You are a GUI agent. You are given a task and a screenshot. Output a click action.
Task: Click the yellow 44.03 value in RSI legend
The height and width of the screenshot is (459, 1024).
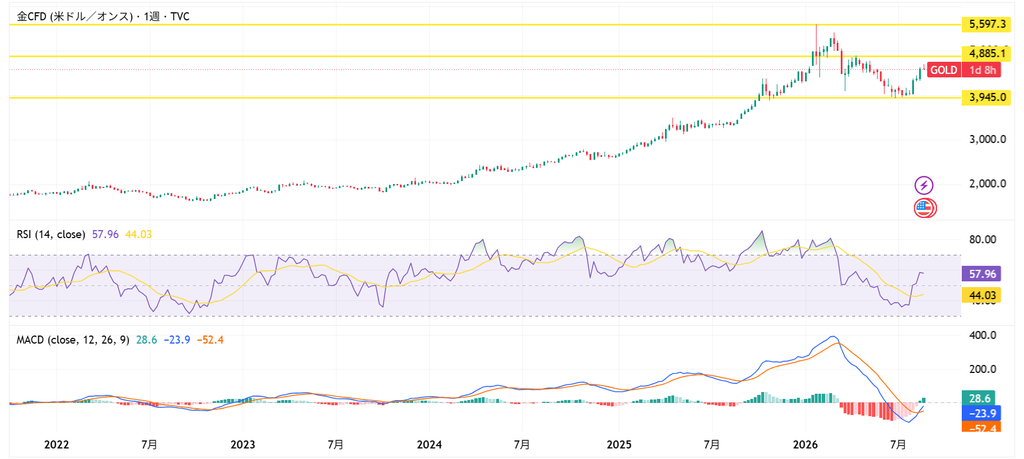[138, 234]
